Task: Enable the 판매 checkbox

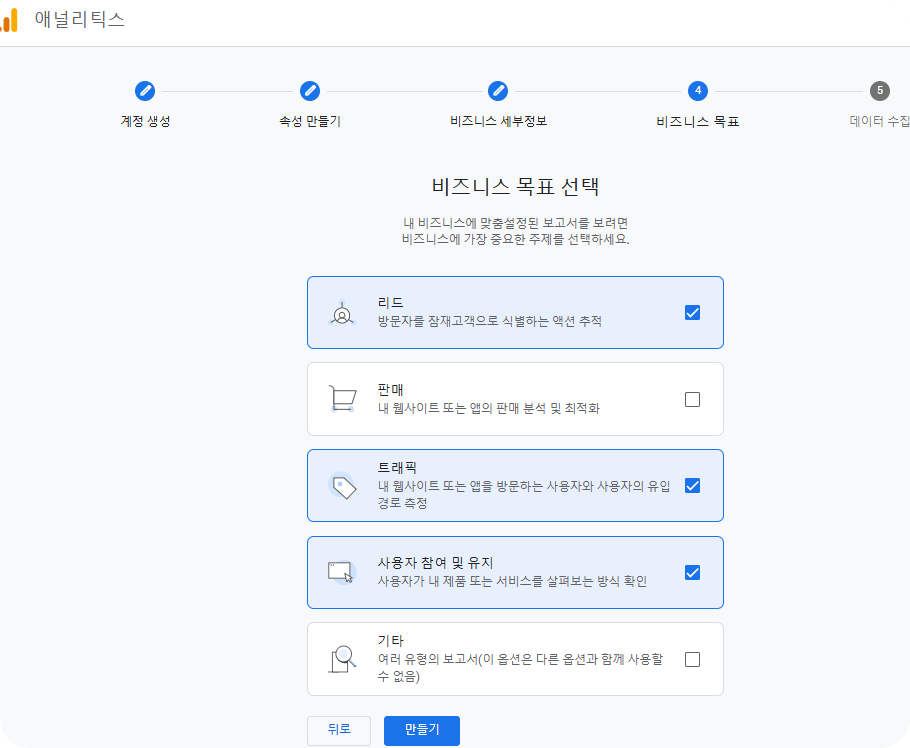Action: pyautogui.click(x=692, y=398)
